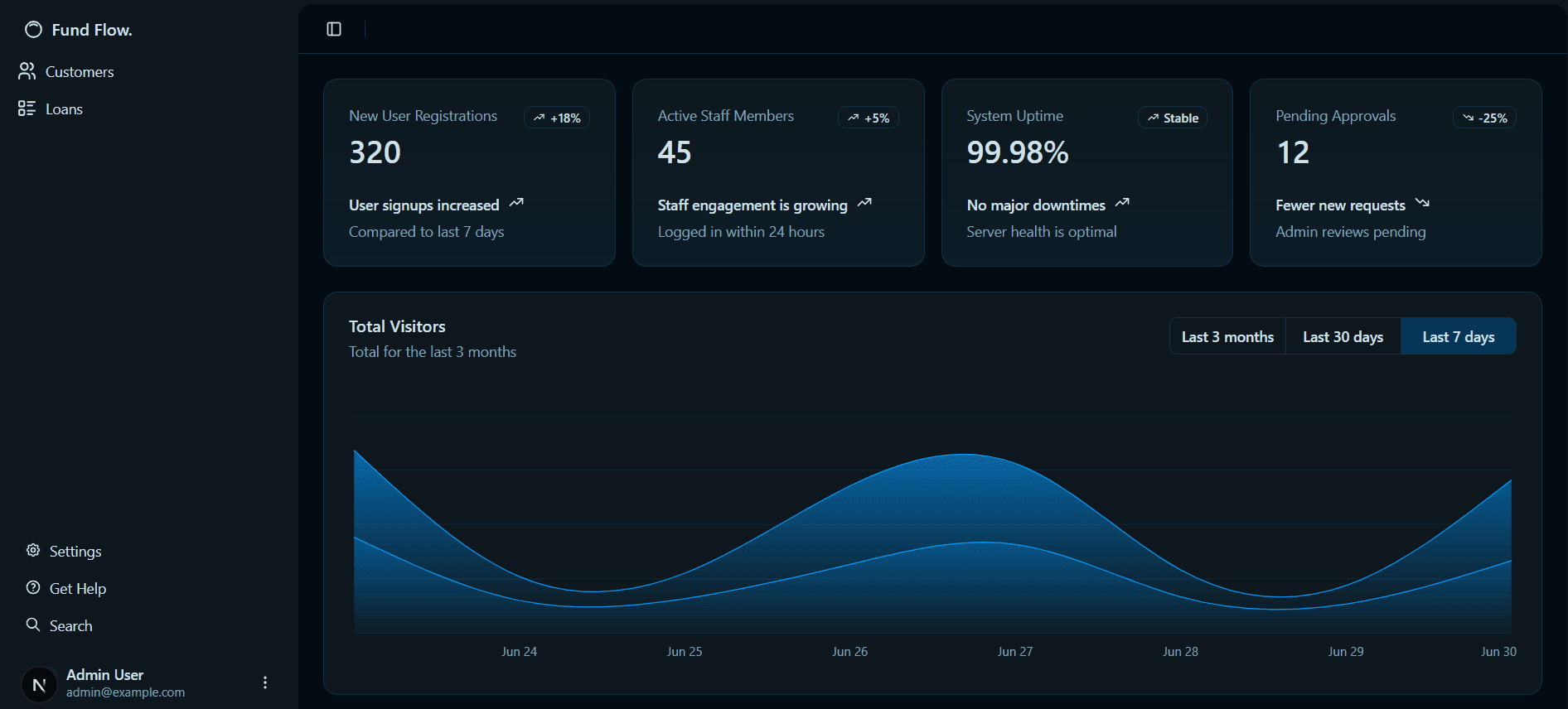Toggle the sidebar panel
The image size is (1568, 709).
(334, 29)
